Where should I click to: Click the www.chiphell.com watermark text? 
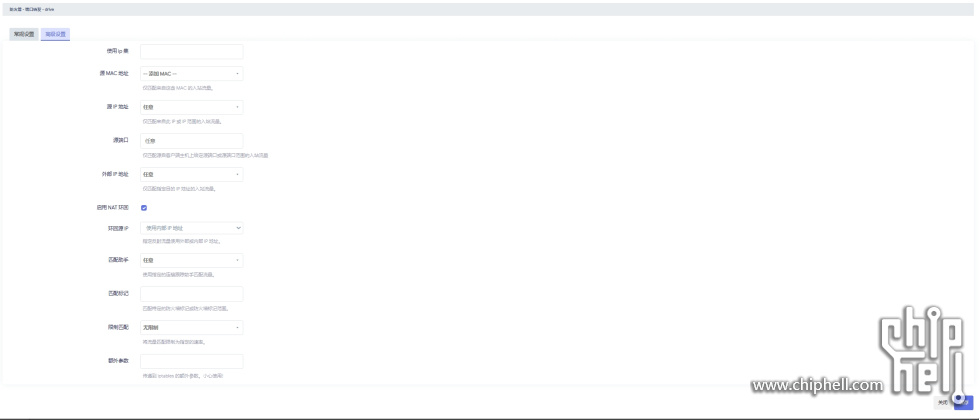817,385
